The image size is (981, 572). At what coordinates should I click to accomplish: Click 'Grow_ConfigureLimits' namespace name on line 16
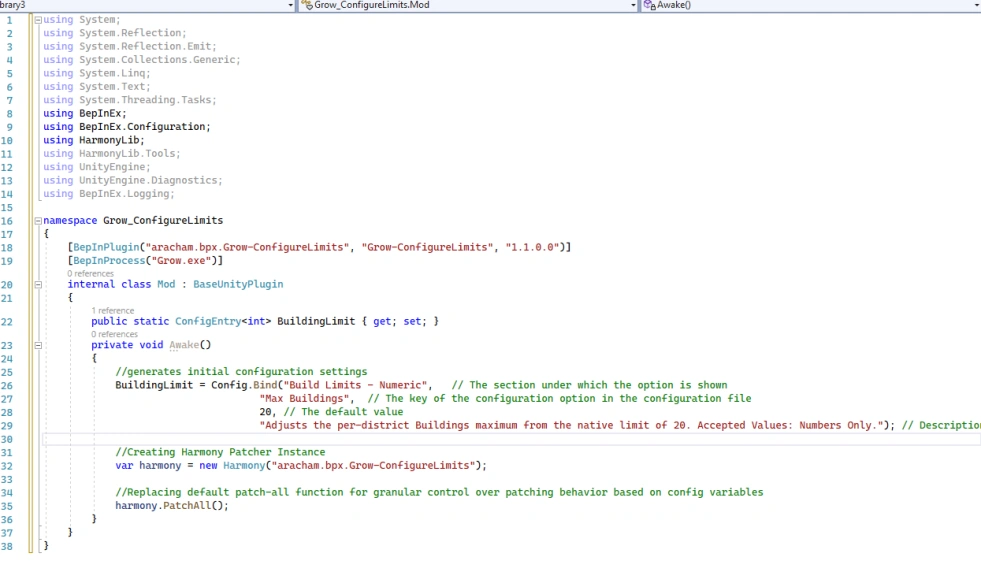click(x=163, y=220)
